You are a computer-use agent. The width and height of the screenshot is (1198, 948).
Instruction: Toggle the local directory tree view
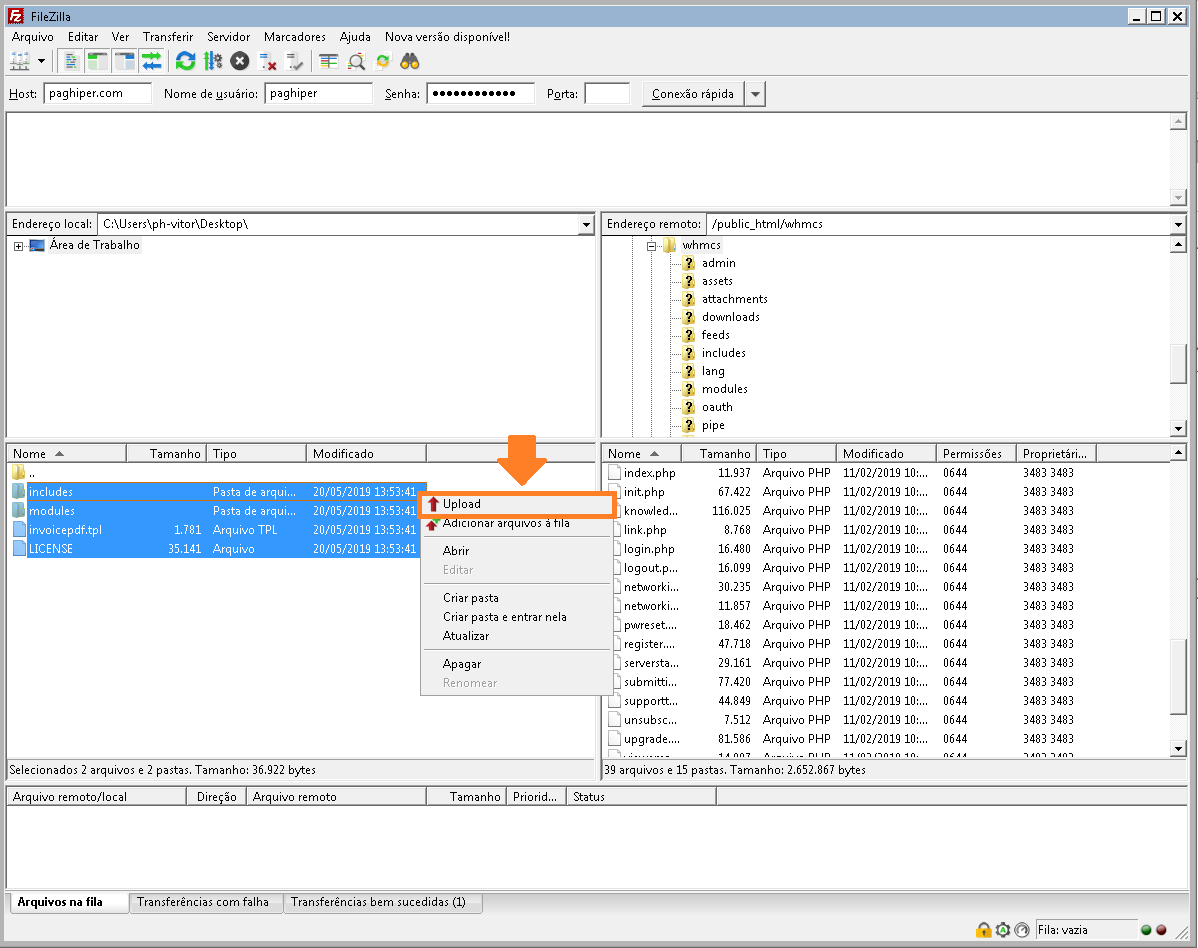(x=97, y=61)
